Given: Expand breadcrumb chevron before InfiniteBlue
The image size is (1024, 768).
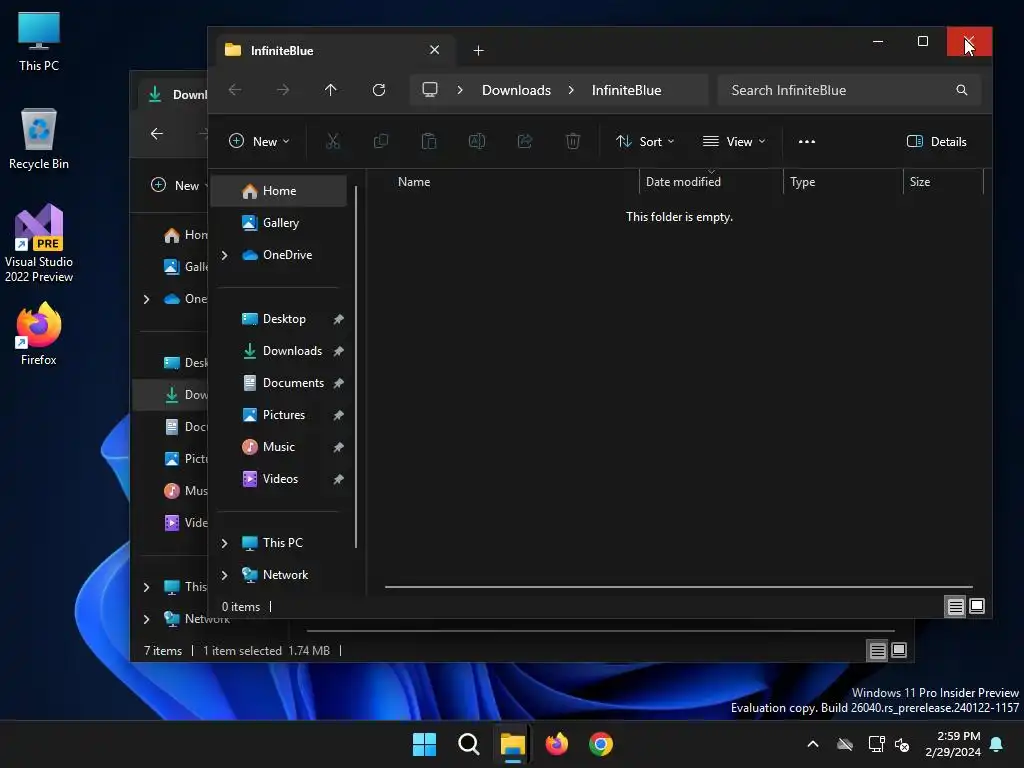Looking at the screenshot, I should [x=571, y=89].
